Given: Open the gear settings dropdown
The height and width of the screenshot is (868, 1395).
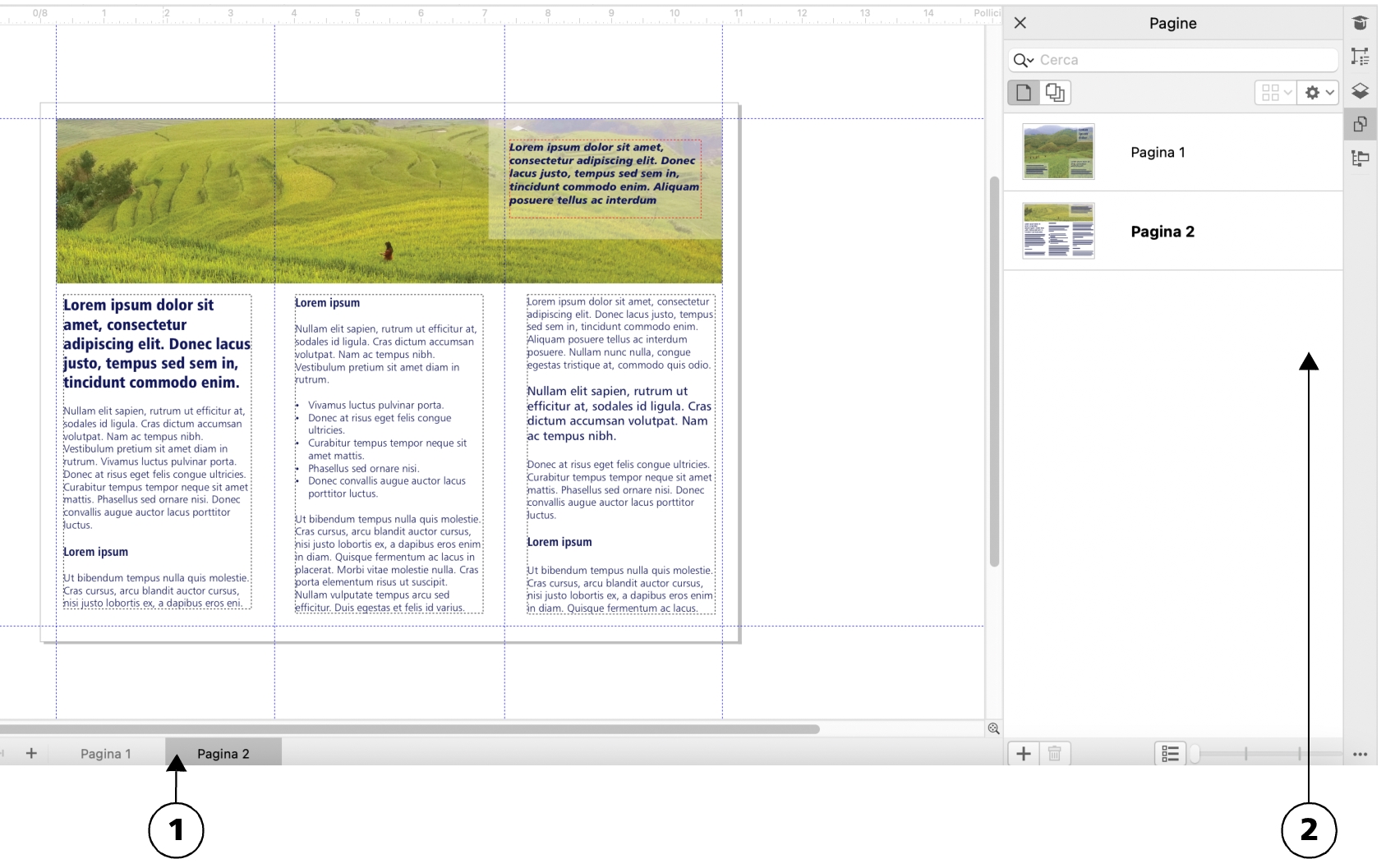Looking at the screenshot, I should tap(1318, 93).
